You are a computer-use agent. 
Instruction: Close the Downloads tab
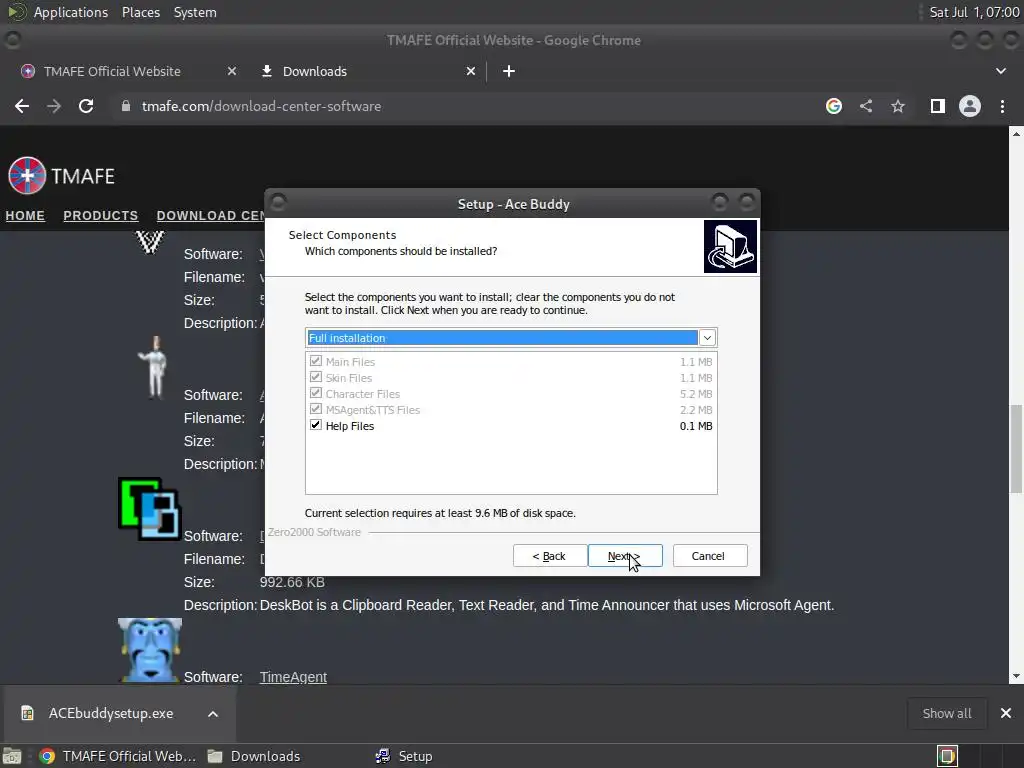pyautogui.click(x=471, y=71)
